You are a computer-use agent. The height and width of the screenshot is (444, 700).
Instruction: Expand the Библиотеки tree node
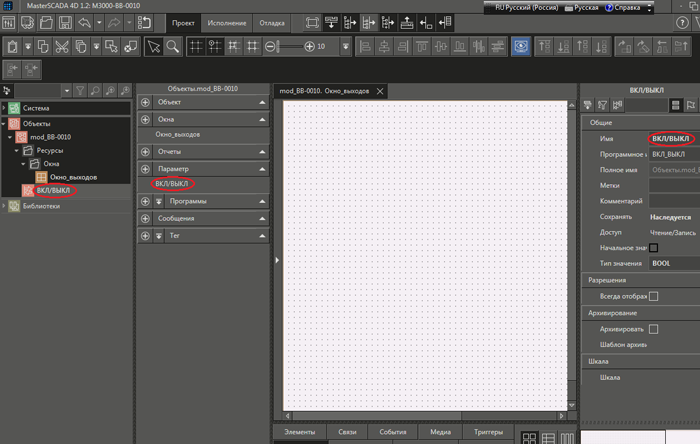coord(5,206)
